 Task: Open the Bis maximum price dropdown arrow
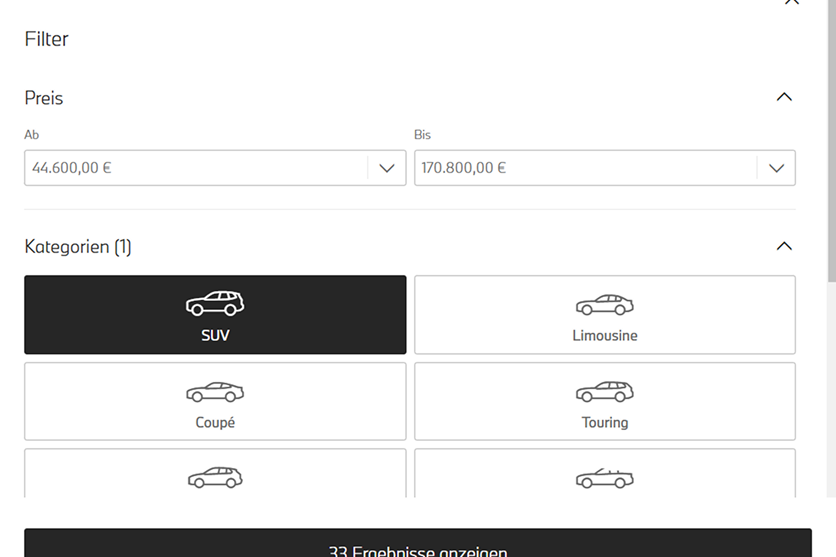[x=776, y=168]
